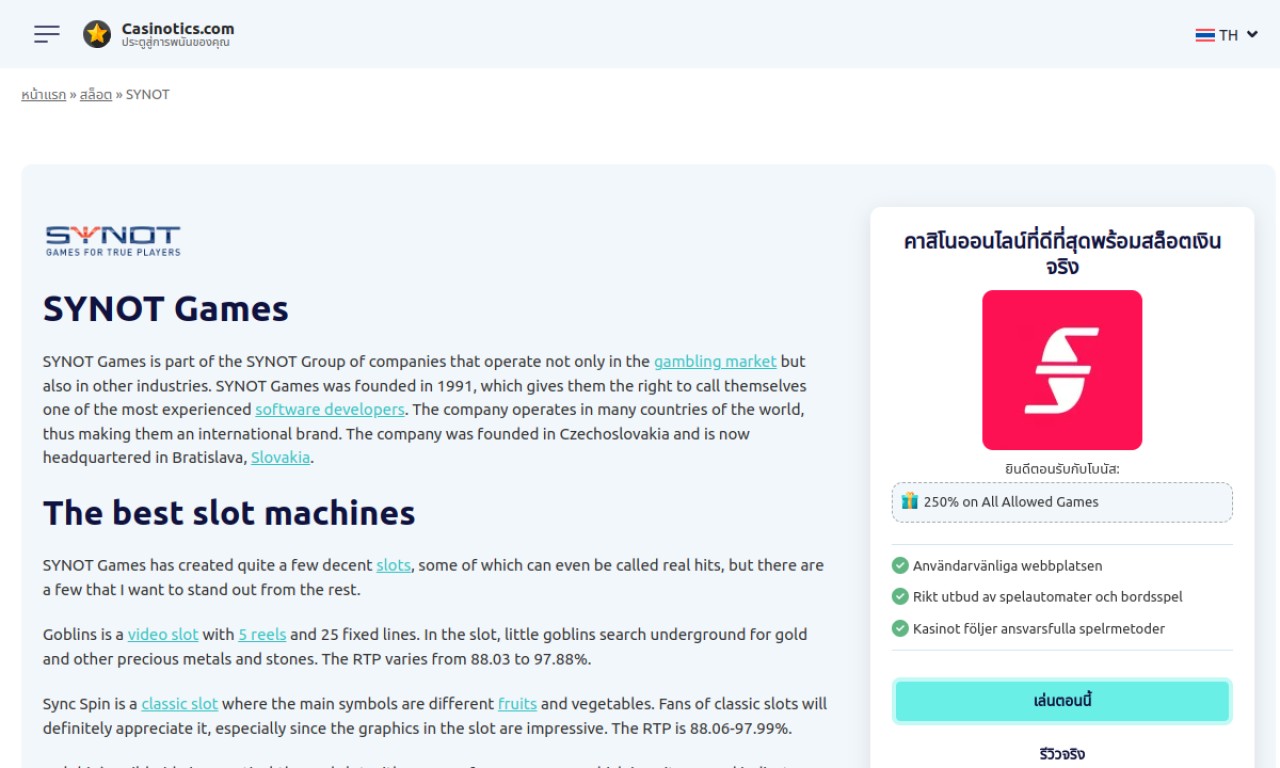Open the รีวิวจริง review link
Image resolution: width=1280 pixels, height=768 pixels.
[1062, 754]
